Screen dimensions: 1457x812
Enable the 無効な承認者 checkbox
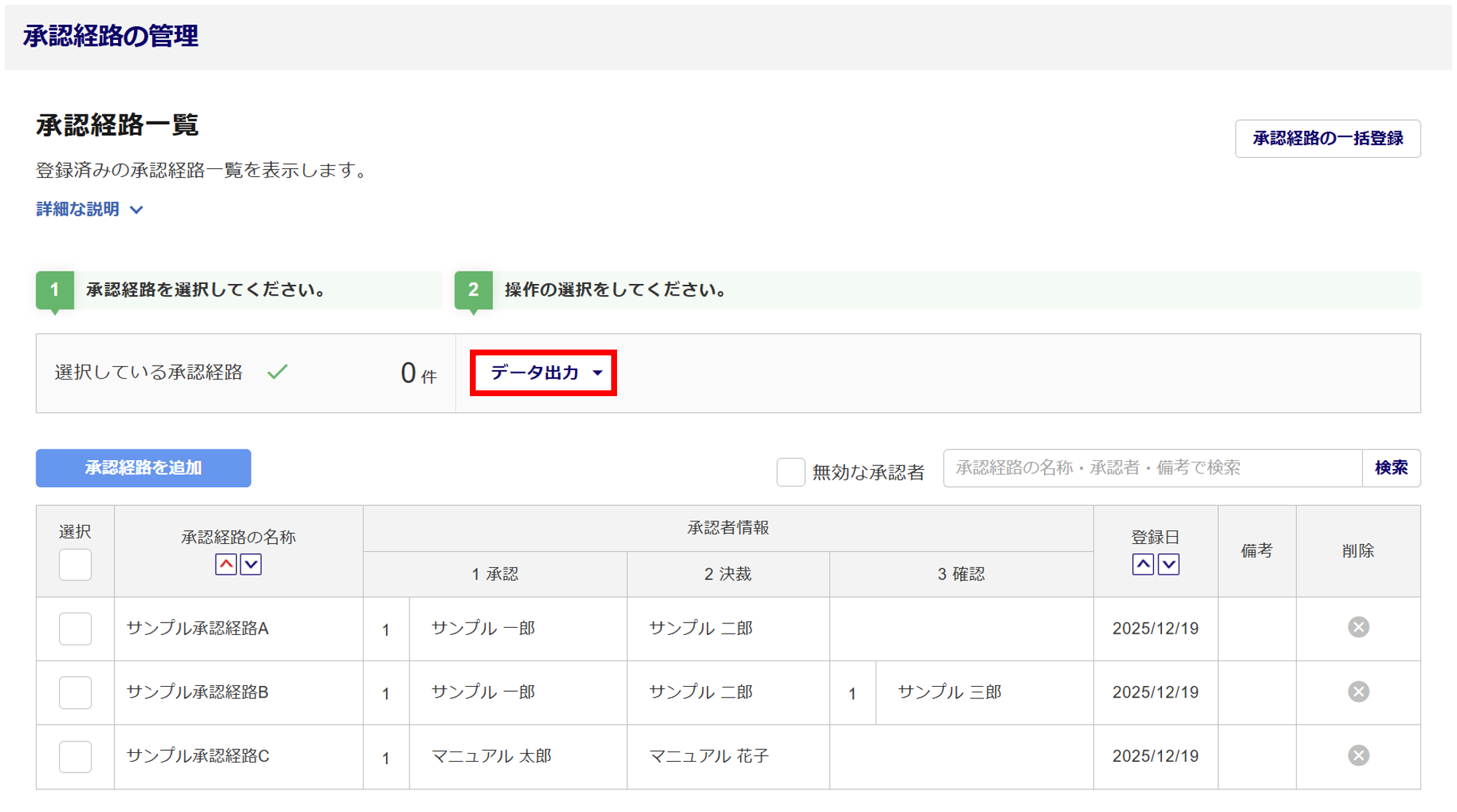point(790,472)
